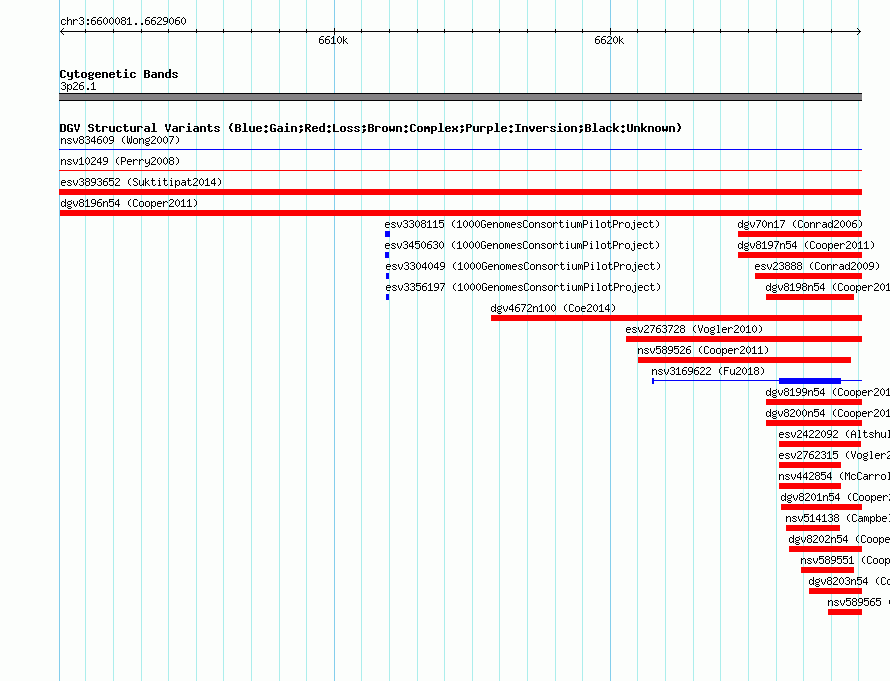Click the chr3:6600081..6629060 region label
The width and height of the screenshot is (890, 681).
[x=123, y=21]
